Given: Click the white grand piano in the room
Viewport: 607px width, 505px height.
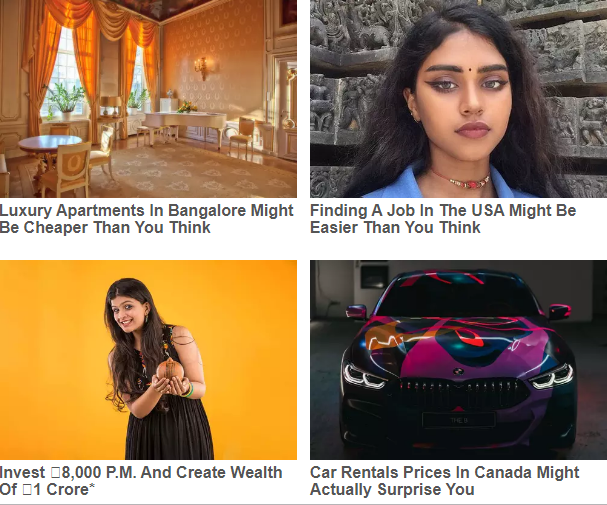Looking at the screenshot, I should 182,124.
